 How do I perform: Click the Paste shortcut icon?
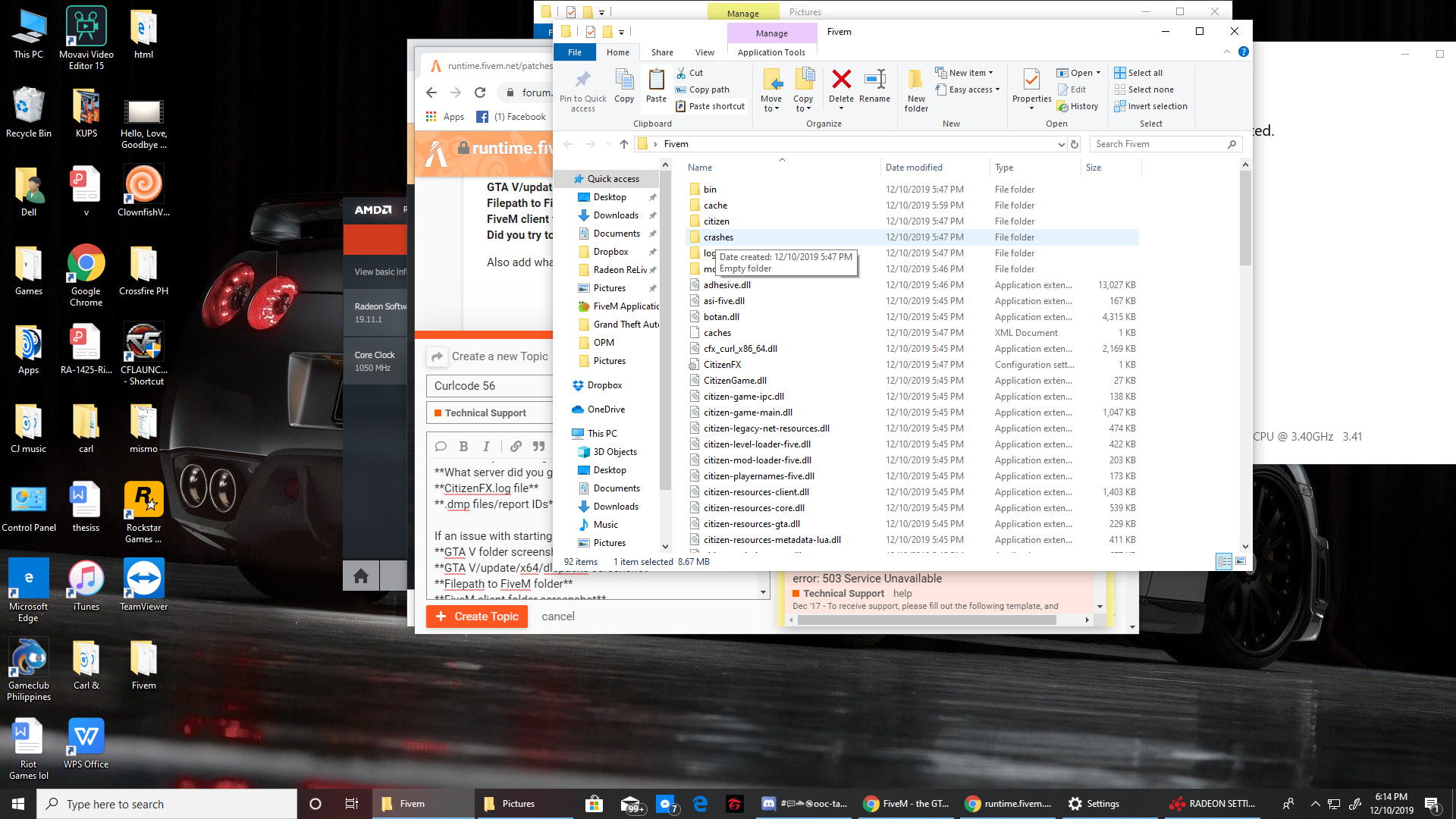click(x=711, y=105)
